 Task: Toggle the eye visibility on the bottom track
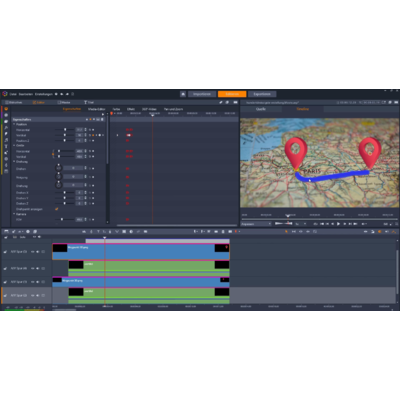pyautogui.click(x=33, y=295)
